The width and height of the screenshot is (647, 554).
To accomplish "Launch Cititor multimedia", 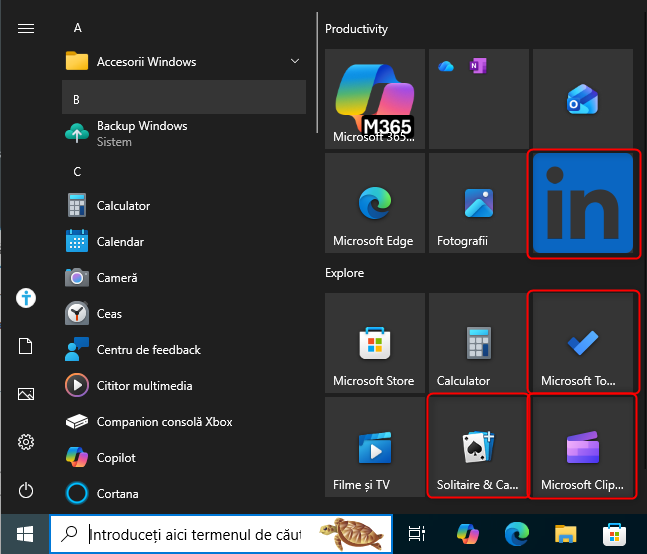I will click(184, 385).
